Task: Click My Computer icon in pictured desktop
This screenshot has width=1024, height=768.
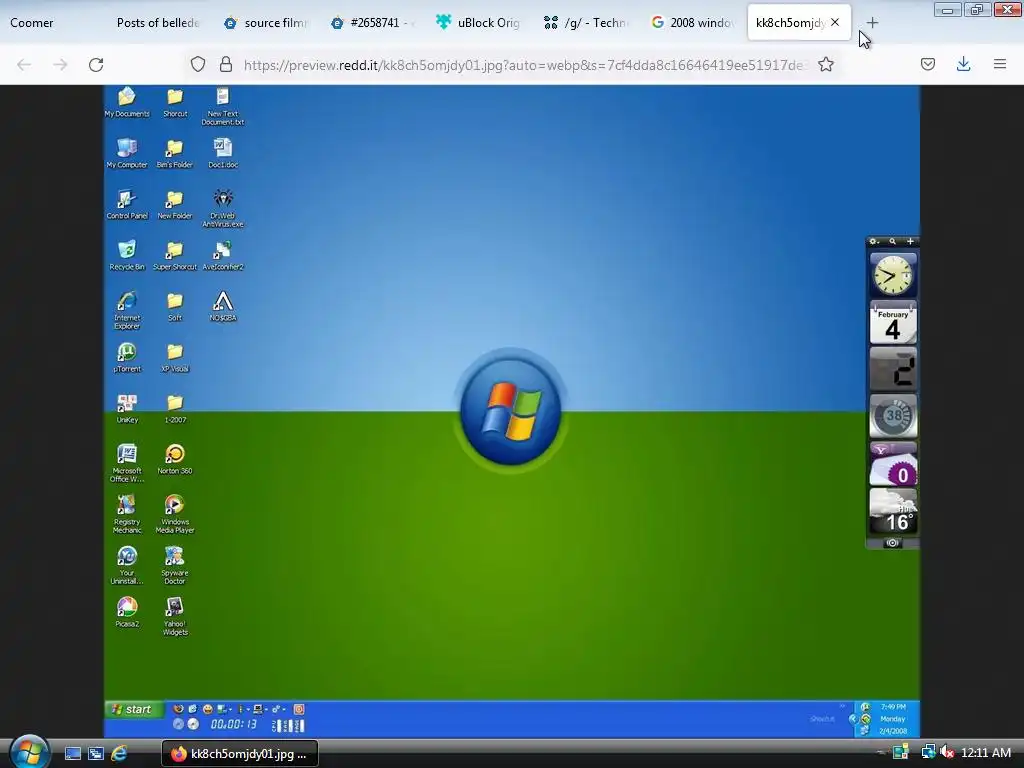Action: [127, 153]
